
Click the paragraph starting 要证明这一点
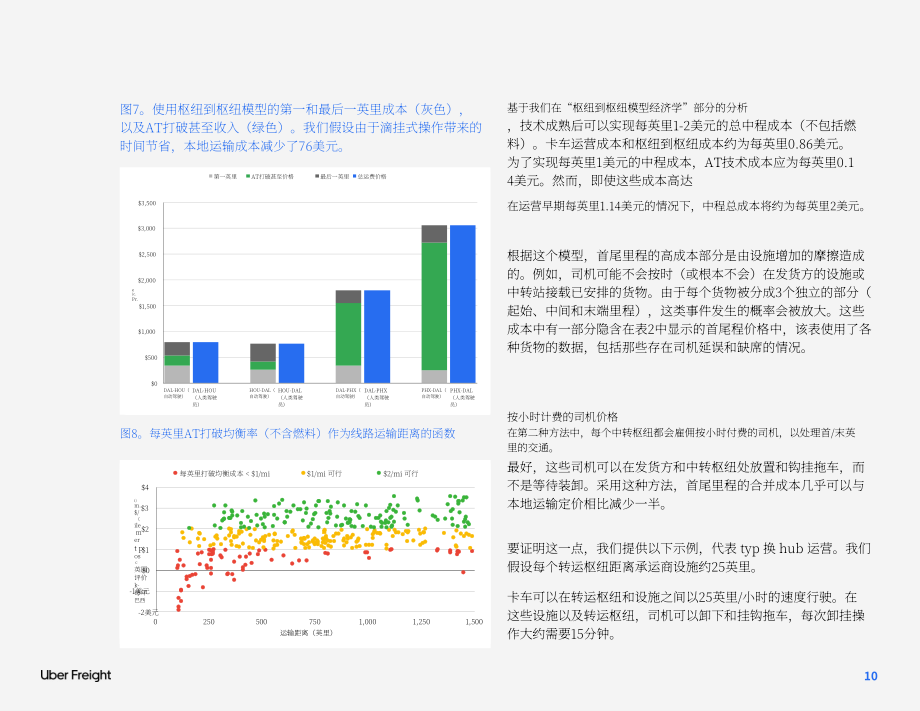(689, 558)
